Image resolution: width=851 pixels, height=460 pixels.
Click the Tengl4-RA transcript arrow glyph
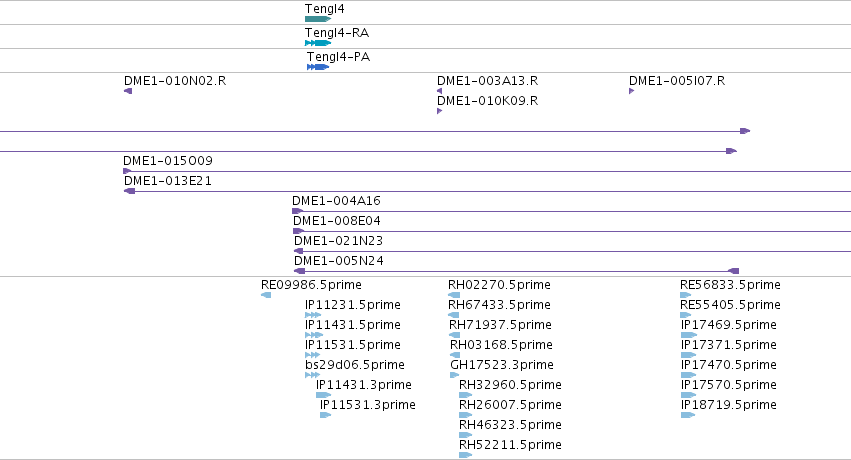click(318, 43)
